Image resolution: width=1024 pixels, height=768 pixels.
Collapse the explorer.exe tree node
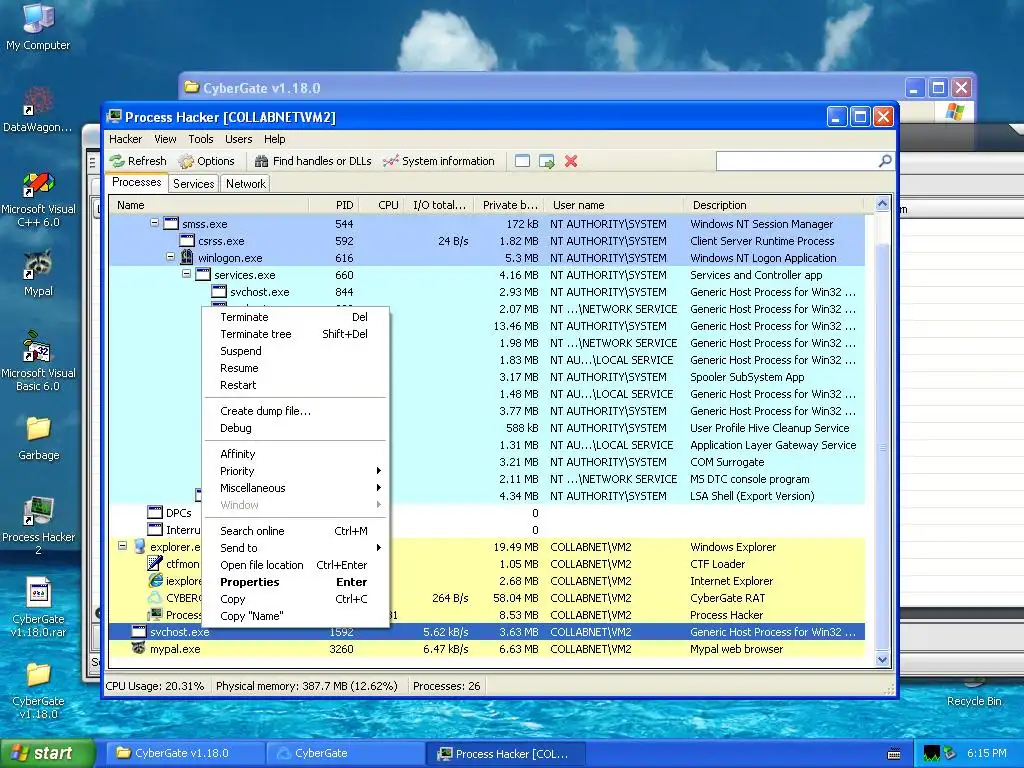click(x=122, y=545)
